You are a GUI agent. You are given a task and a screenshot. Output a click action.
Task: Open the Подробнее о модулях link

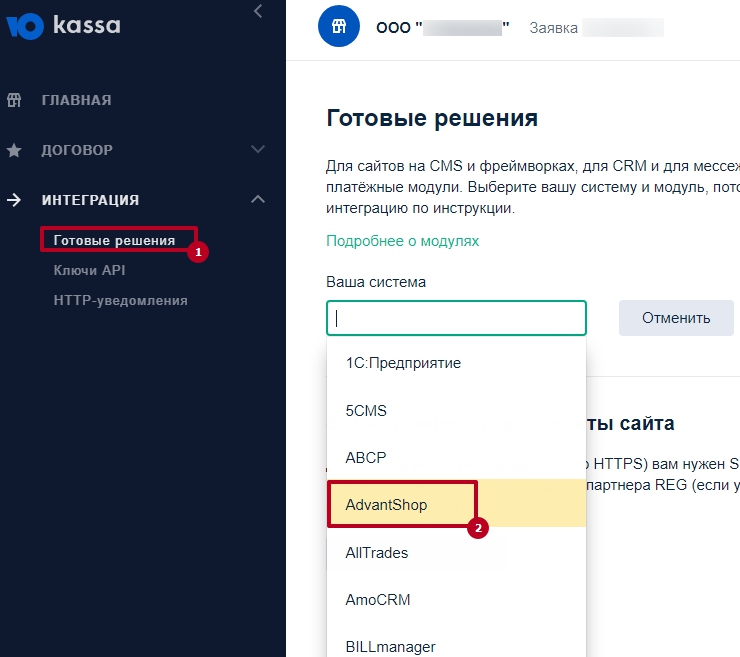pyautogui.click(x=402, y=241)
